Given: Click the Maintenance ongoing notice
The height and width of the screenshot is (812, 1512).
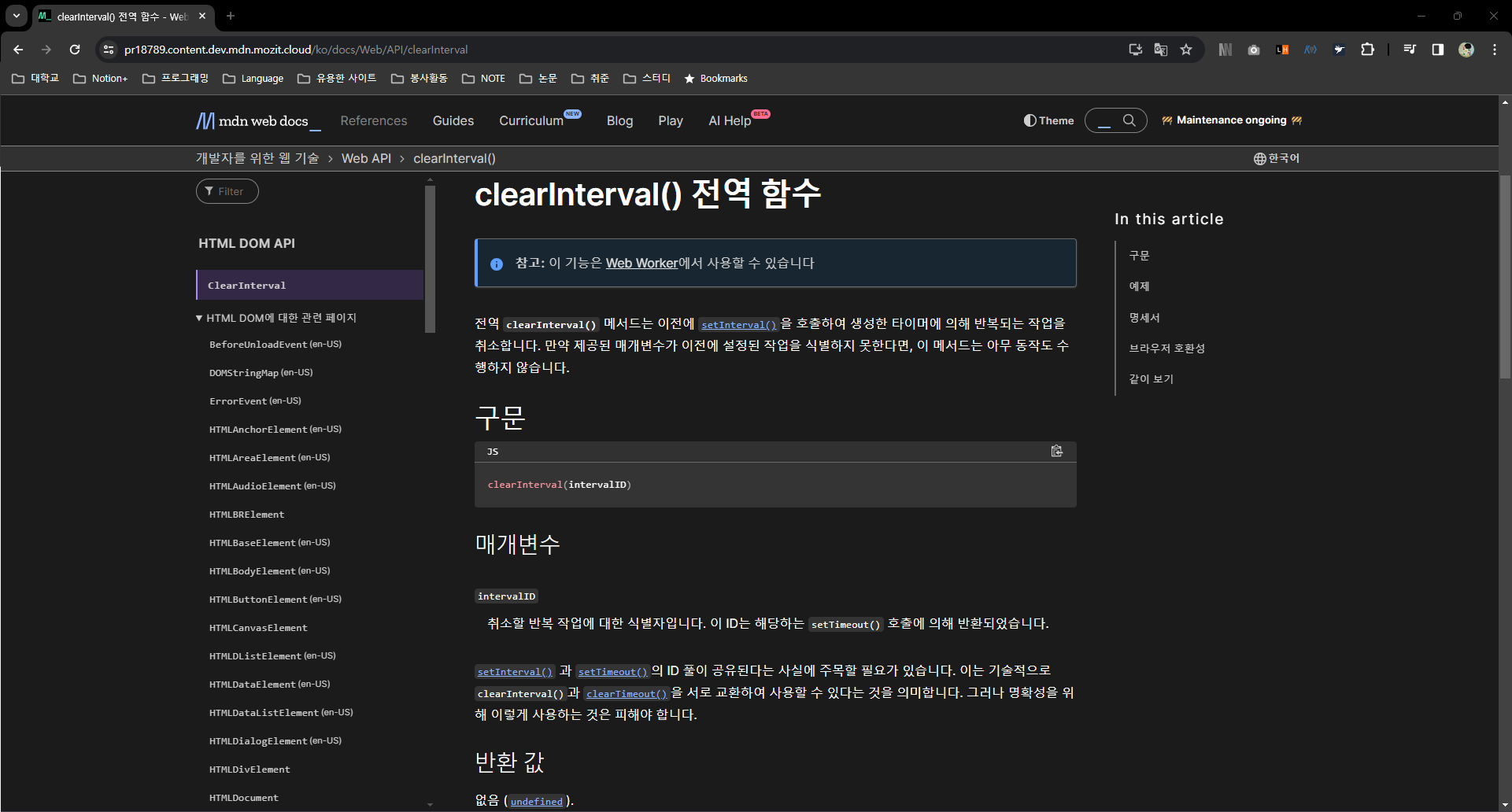Looking at the screenshot, I should pos(1232,120).
